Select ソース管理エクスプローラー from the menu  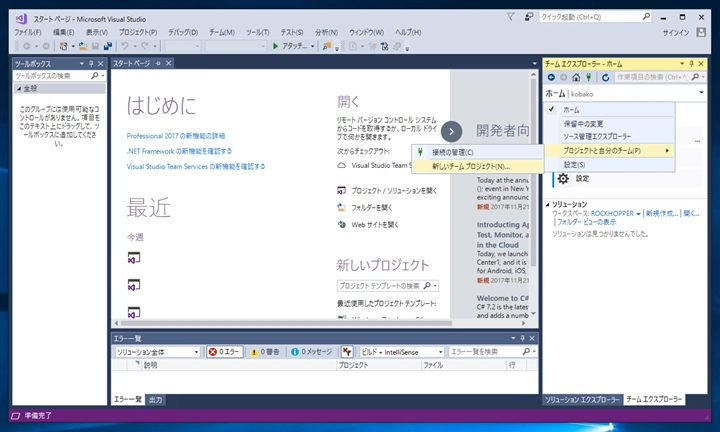click(611, 136)
